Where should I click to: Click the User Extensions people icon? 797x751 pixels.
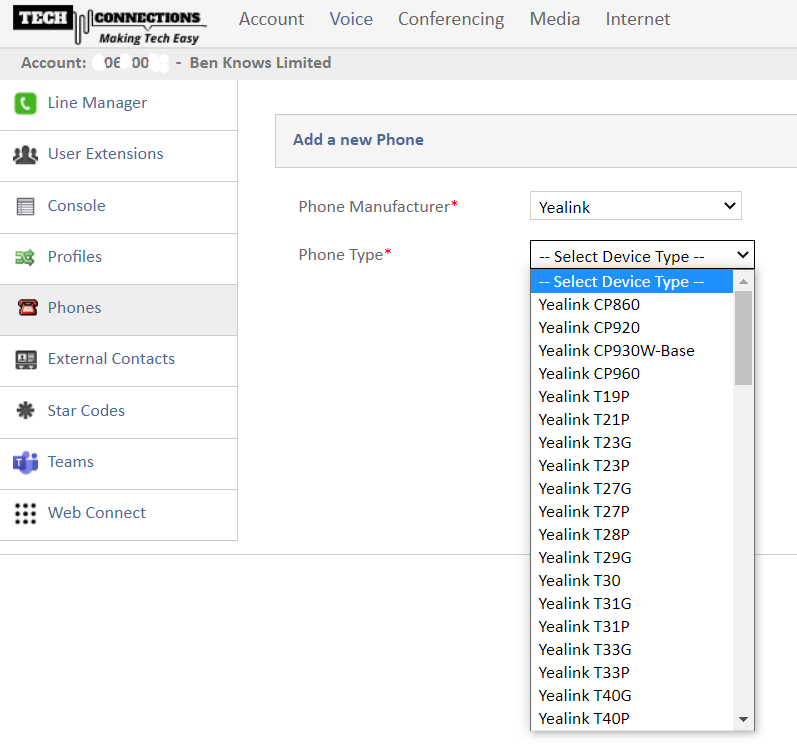pos(25,154)
